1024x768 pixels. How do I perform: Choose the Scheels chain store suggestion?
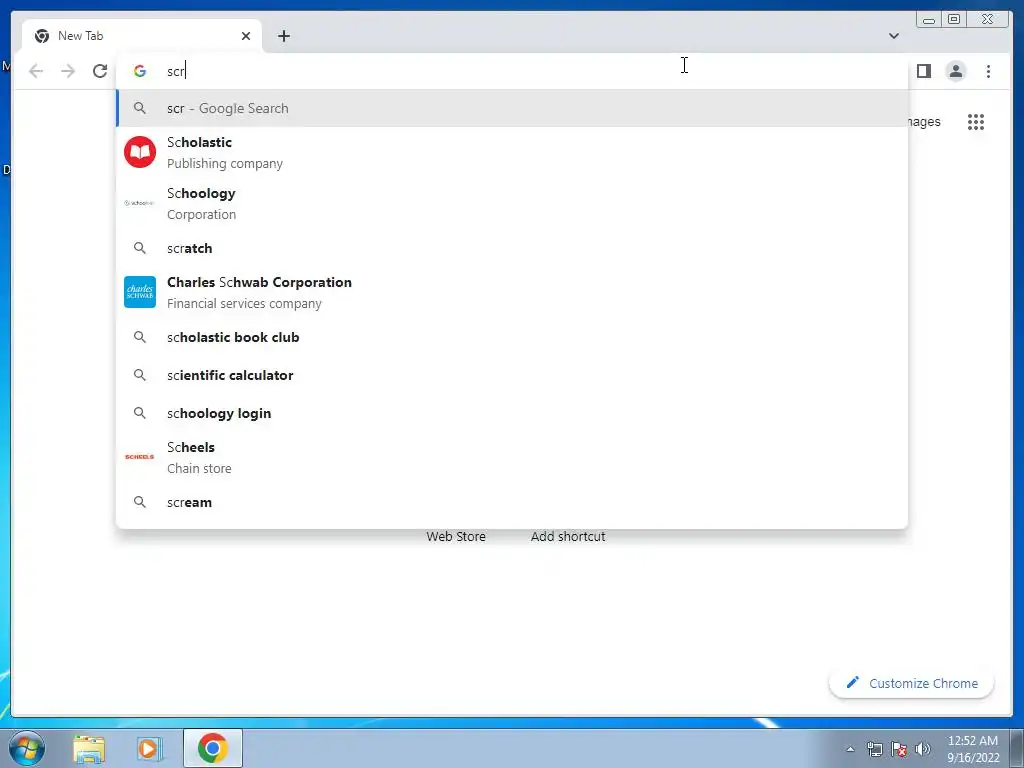512,456
